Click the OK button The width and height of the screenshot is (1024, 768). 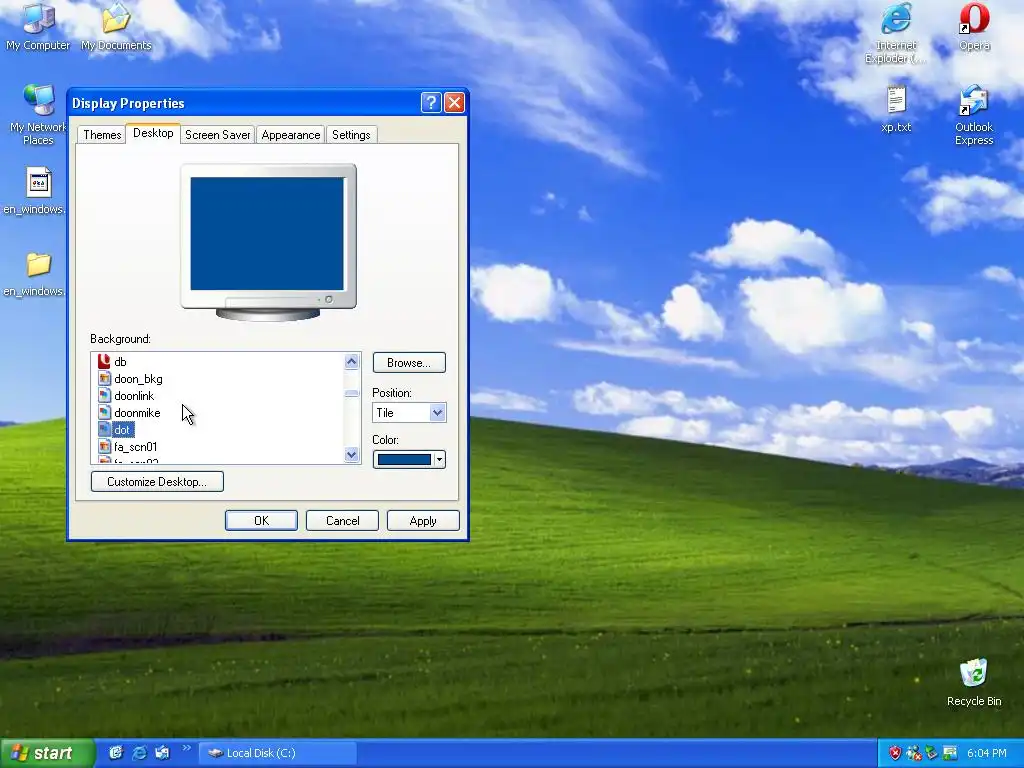261,520
